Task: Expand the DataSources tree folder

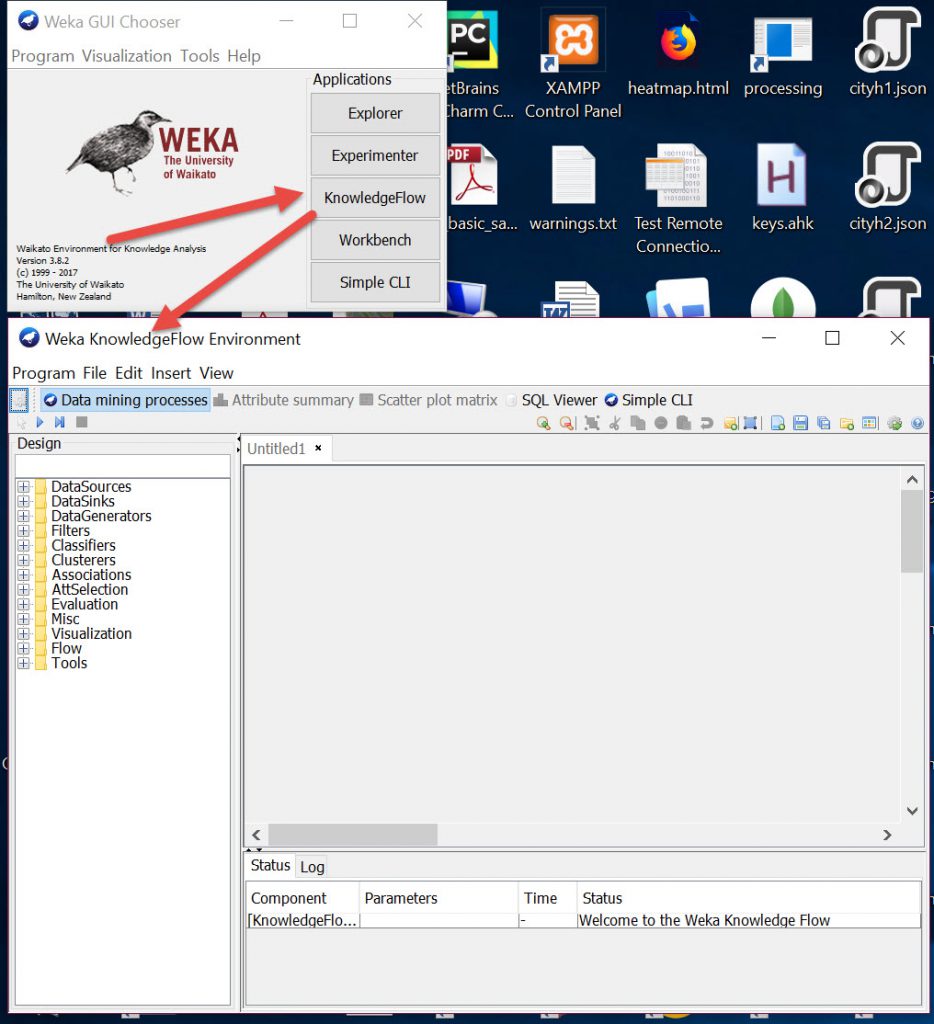Action: pos(24,487)
